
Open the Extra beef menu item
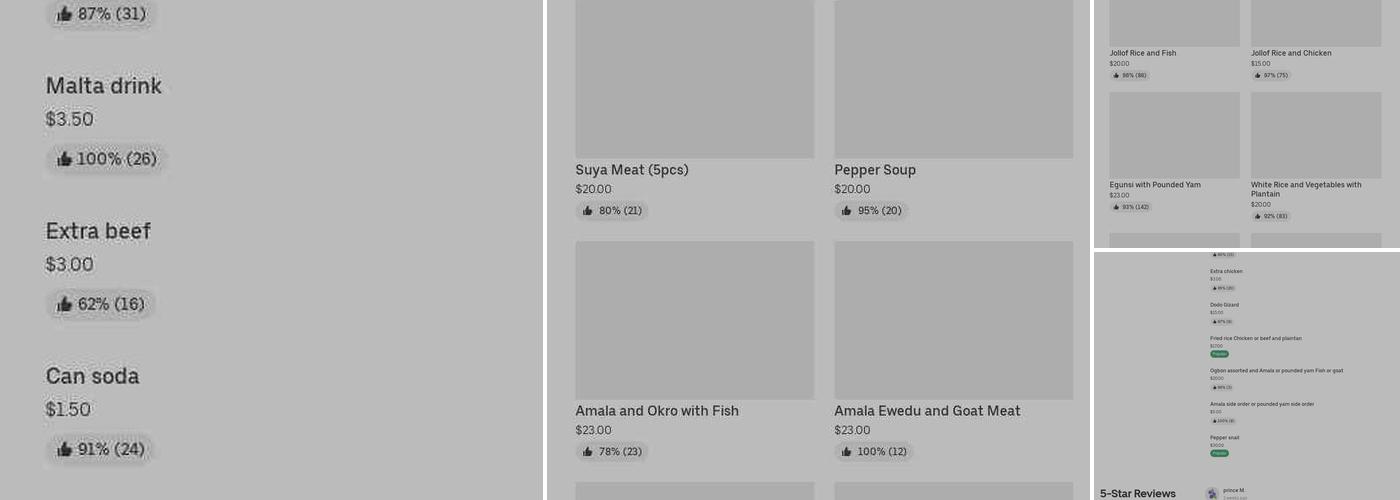tap(98, 231)
